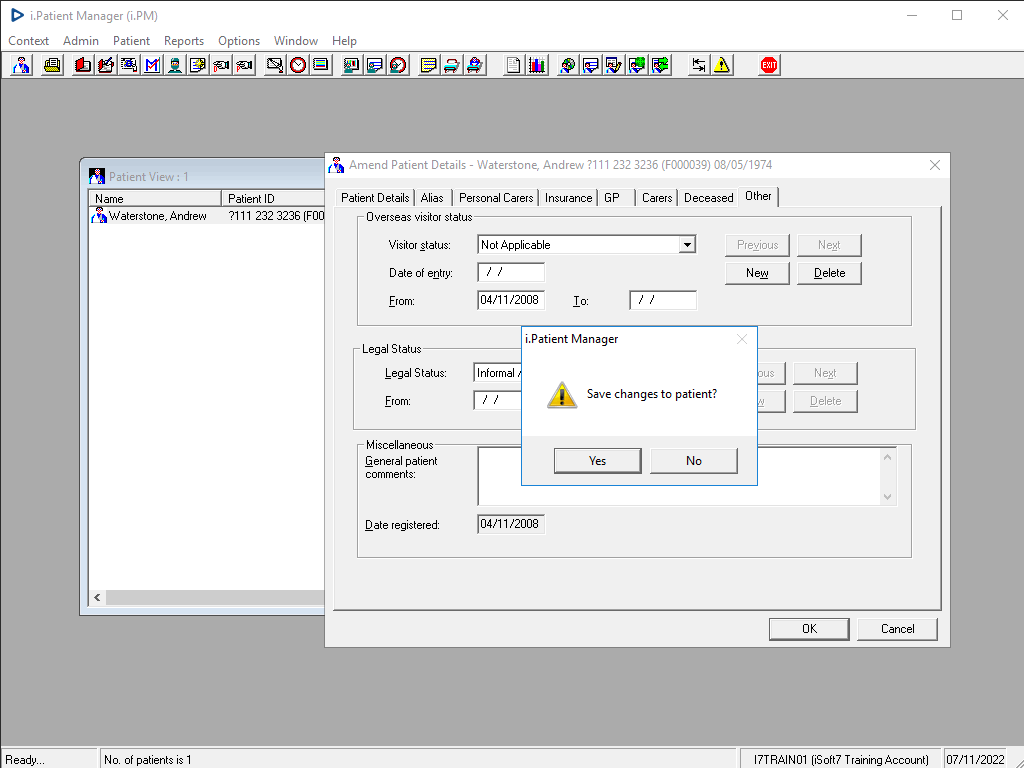Click the Name column header in Patient View
This screenshot has width=1024, height=768.
[x=155, y=199]
